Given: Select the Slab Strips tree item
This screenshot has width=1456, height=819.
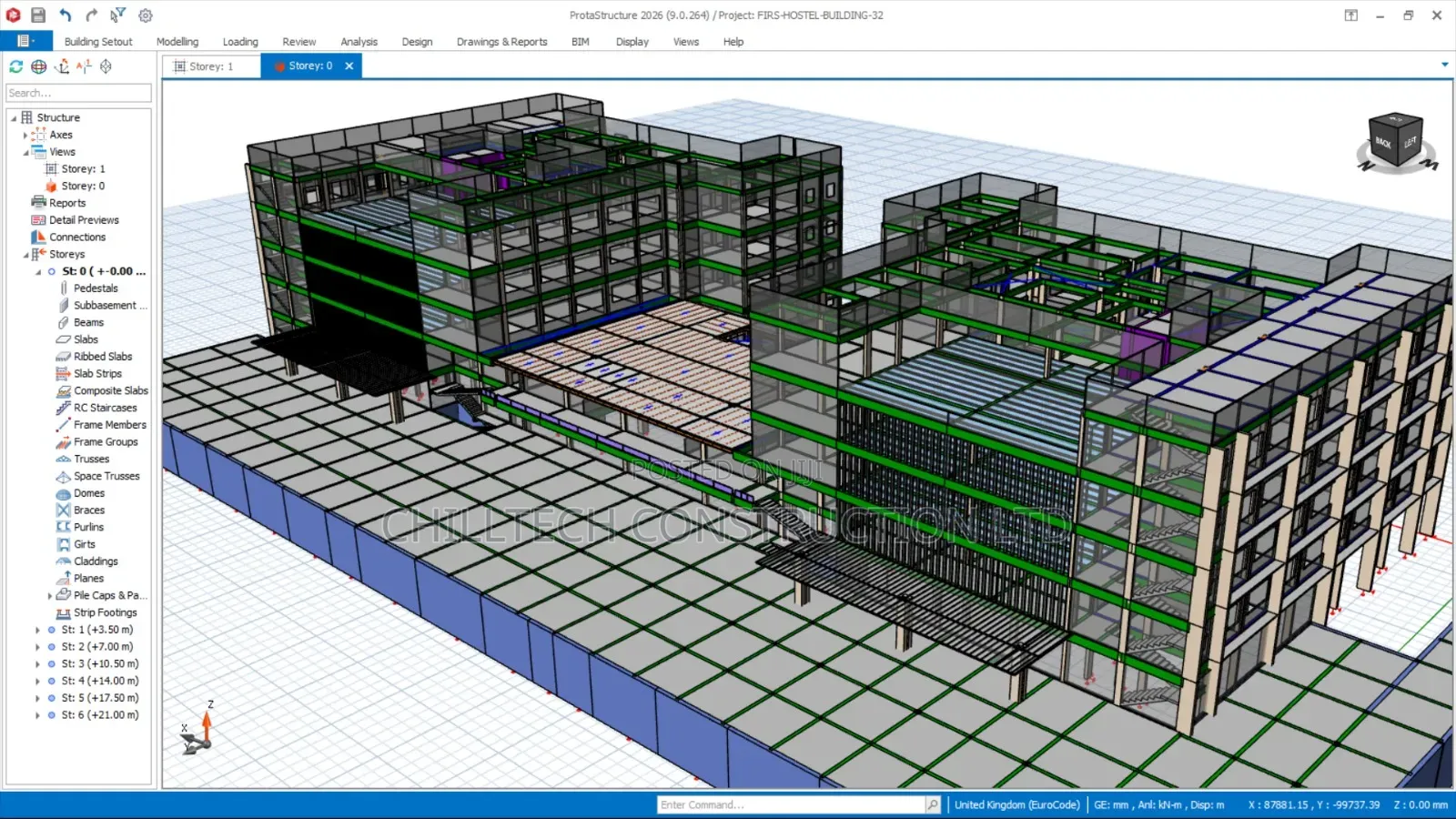Looking at the screenshot, I should (x=97, y=374).
